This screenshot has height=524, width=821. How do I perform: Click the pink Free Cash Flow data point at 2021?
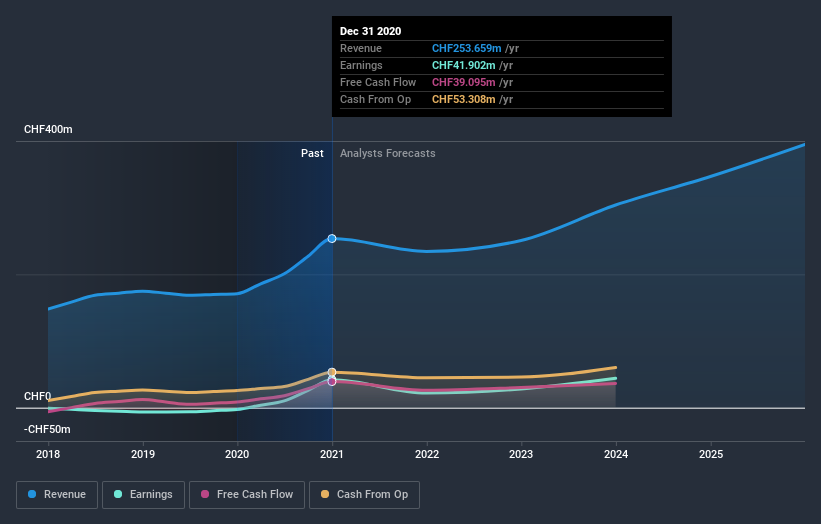(332, 382)
